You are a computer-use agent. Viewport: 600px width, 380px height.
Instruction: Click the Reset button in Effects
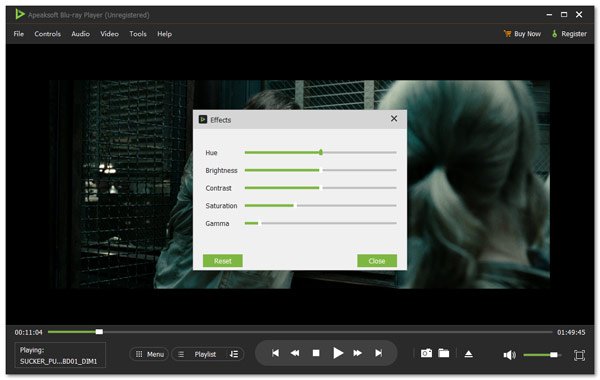(x=223, y=261)
